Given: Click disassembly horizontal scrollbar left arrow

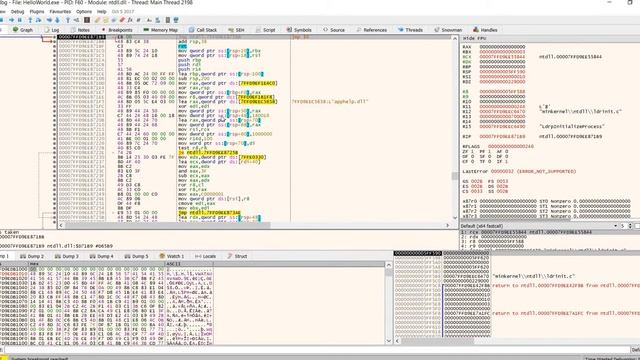Looking at the screenshot, I should click(x=61, y=225).
